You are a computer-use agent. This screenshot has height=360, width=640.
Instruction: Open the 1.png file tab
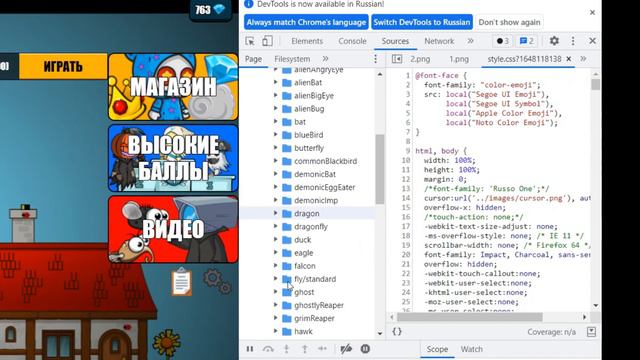click(x=459, y=59)
